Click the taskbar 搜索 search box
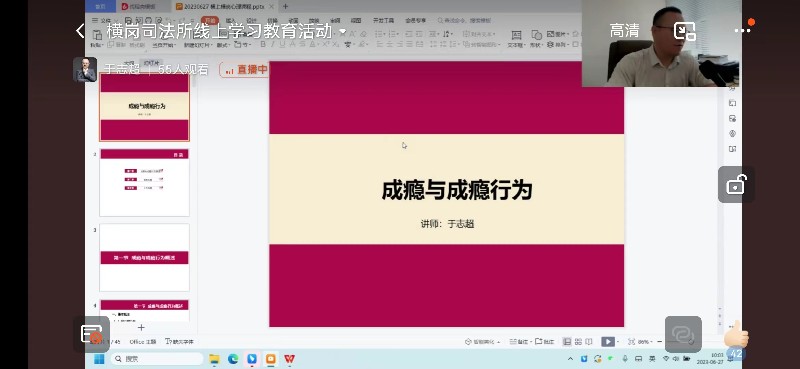Viewport: 800px width, 369px height. tap(157, 359)
